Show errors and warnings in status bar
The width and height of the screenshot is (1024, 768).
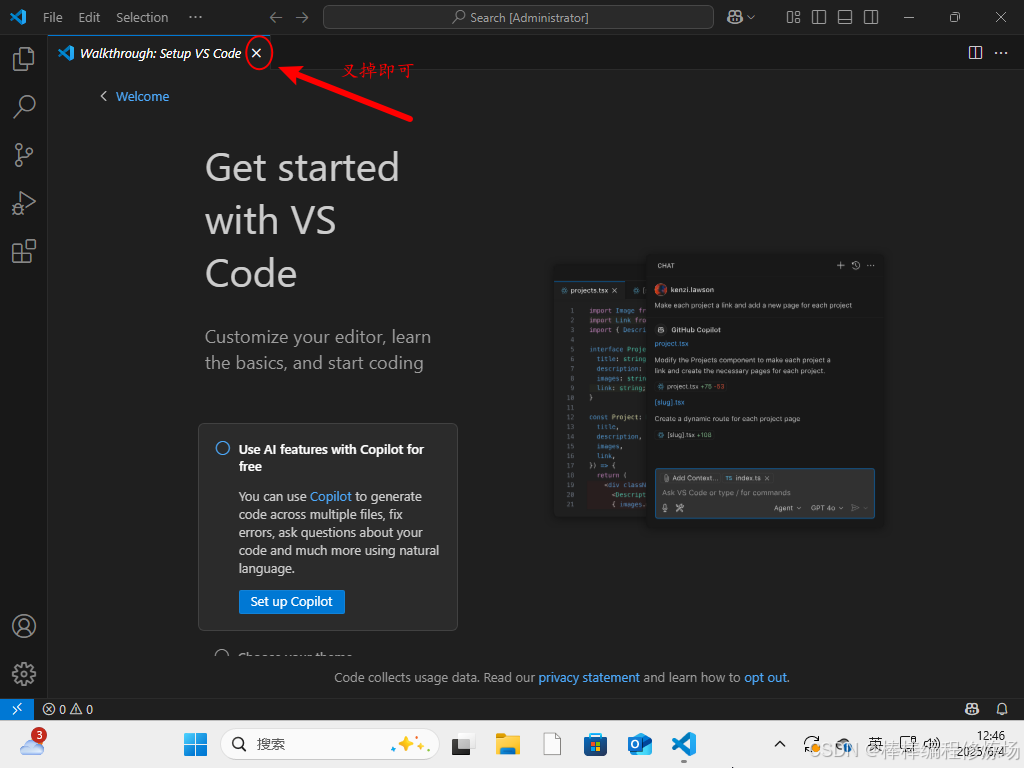click(68, 709)
